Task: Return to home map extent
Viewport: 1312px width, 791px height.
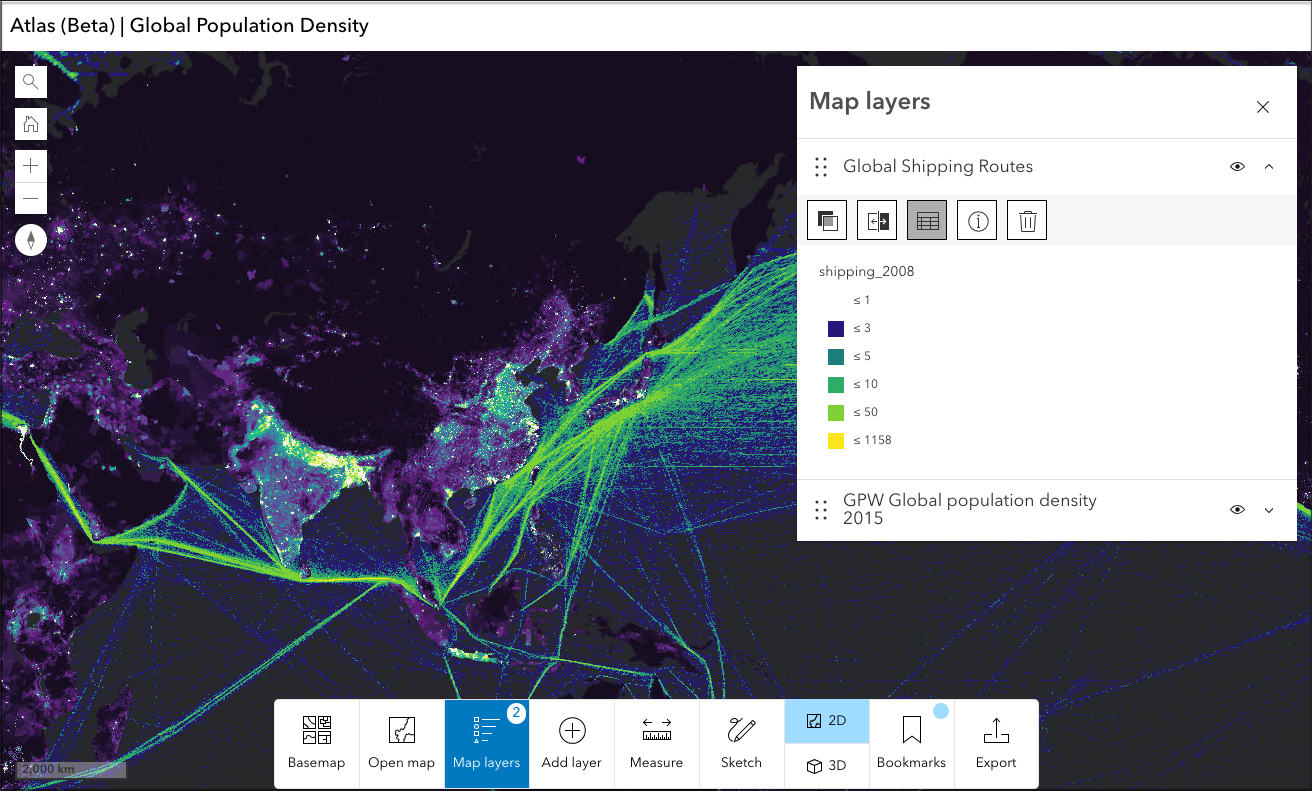Action: (31, 124)
